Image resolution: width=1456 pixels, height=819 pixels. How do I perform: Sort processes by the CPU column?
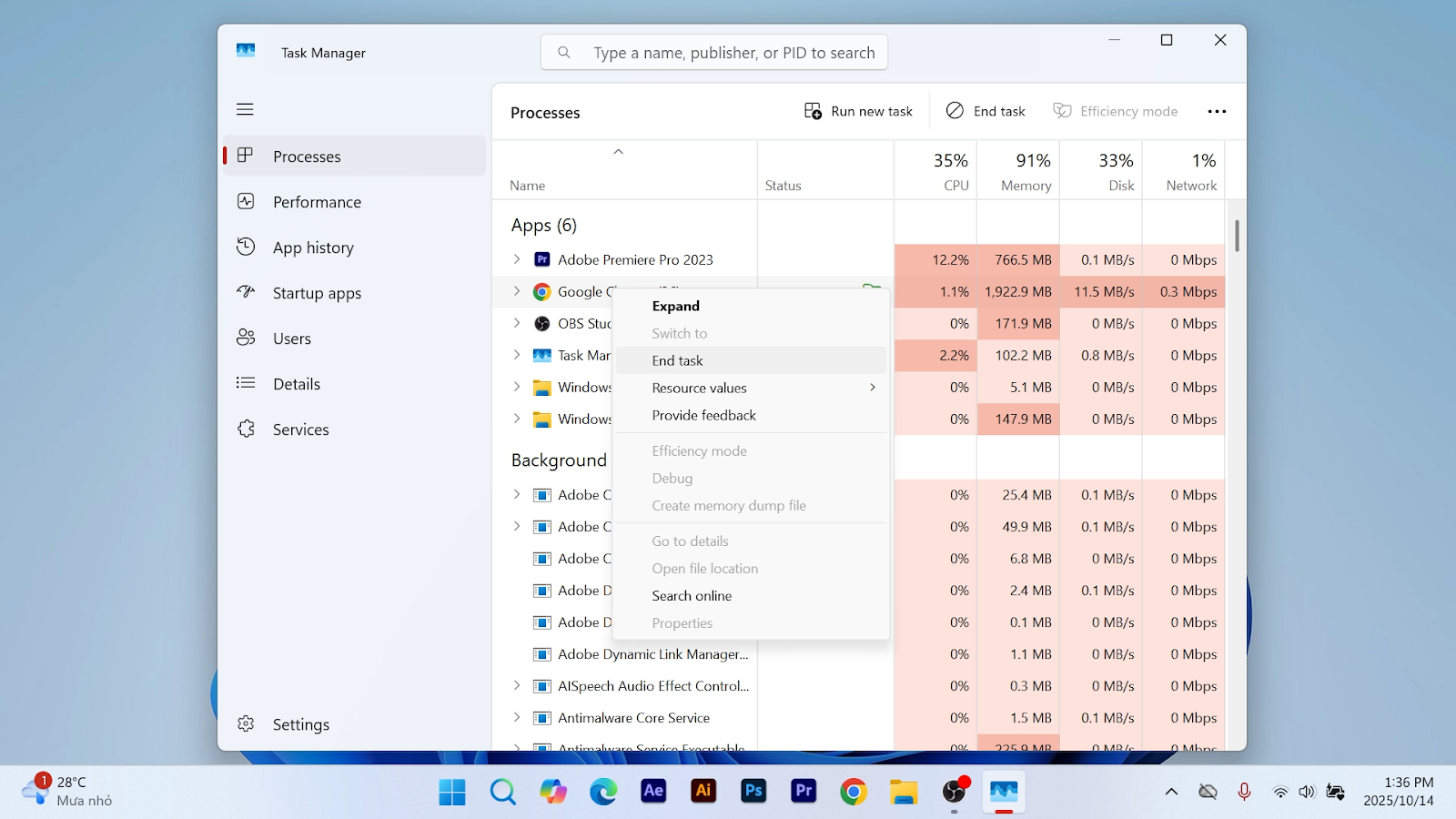(x=935, y=170)
